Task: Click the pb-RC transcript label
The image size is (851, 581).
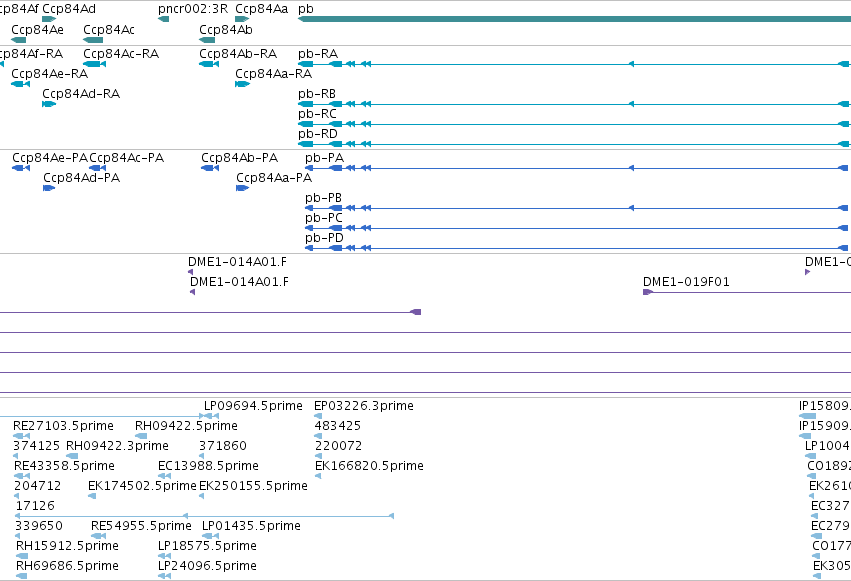Action: [x=317, y=114]
